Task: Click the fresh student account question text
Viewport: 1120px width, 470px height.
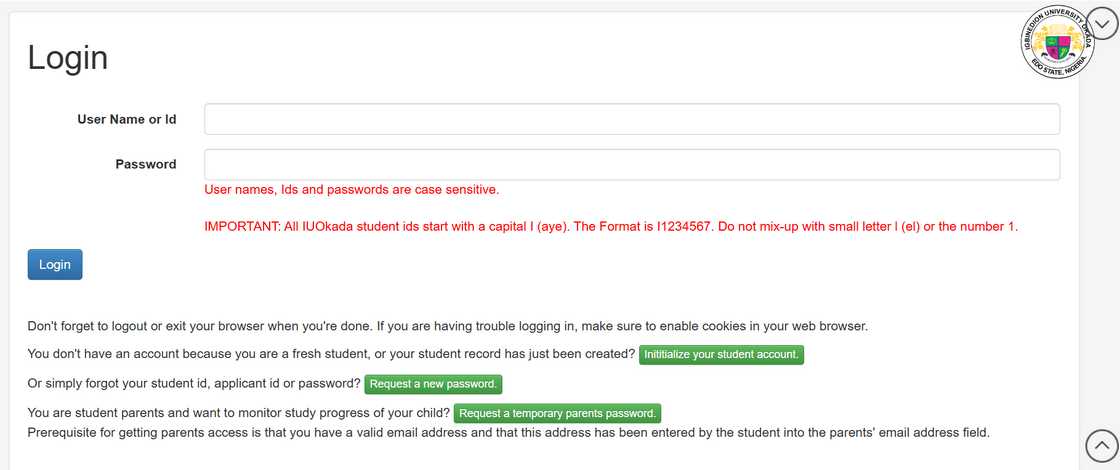Action: (x=330, y=355)
